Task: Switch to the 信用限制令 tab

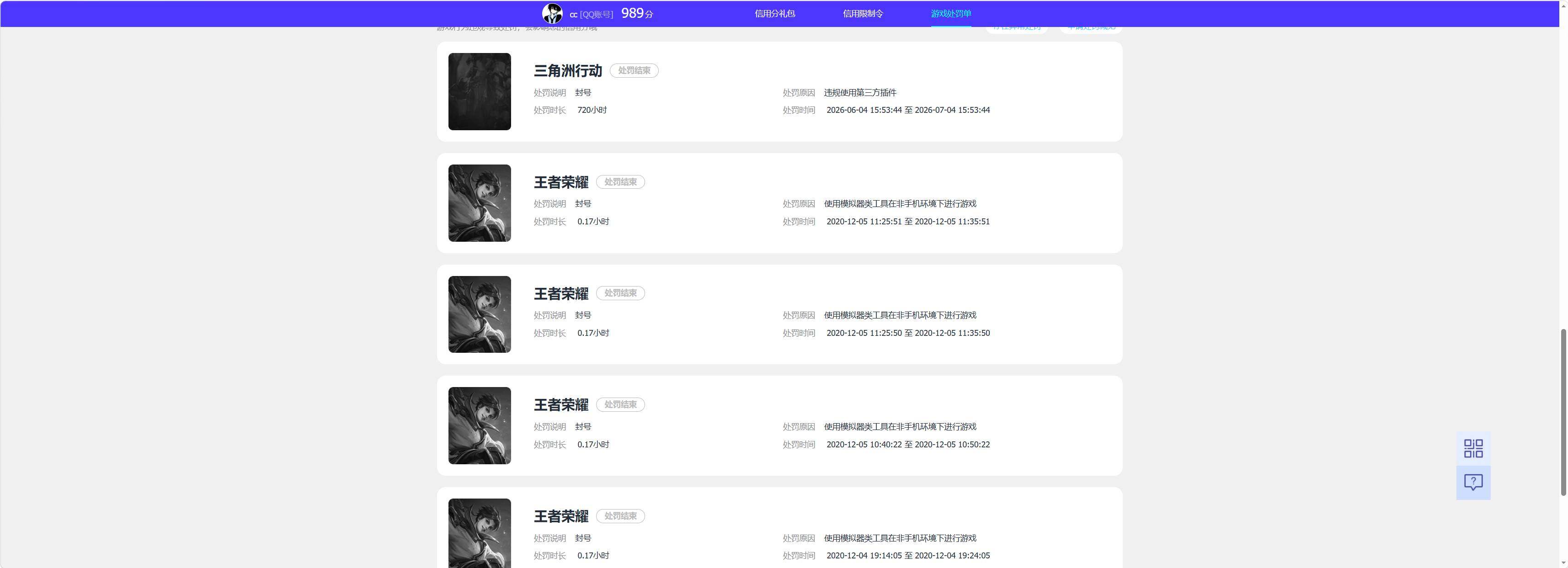Action: [x=863, y=13]
